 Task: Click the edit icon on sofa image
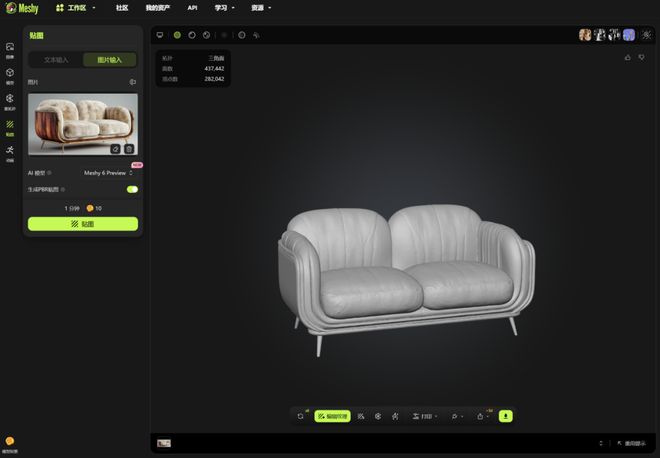point(115,149)
